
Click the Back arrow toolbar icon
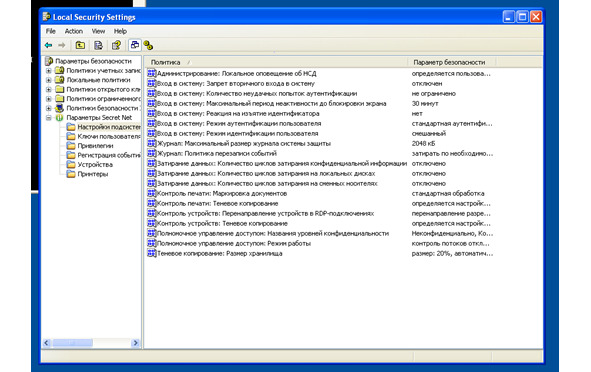[x=49, y=45]
